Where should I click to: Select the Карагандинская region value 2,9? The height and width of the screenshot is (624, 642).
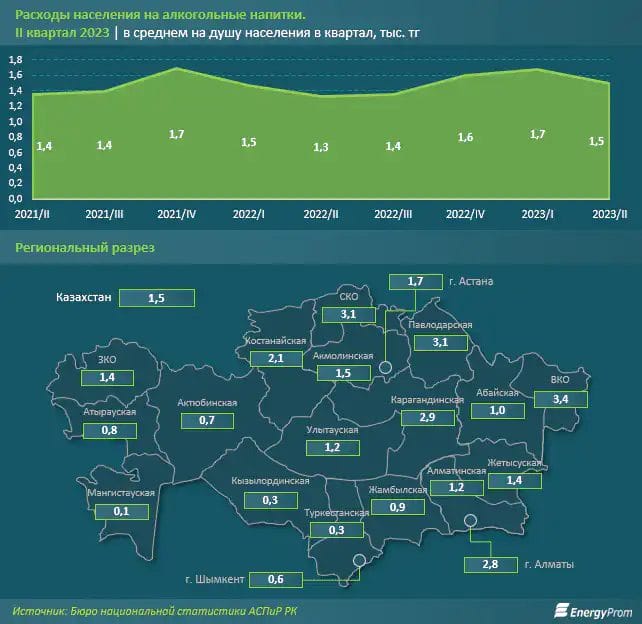click(x=428, y=415)
